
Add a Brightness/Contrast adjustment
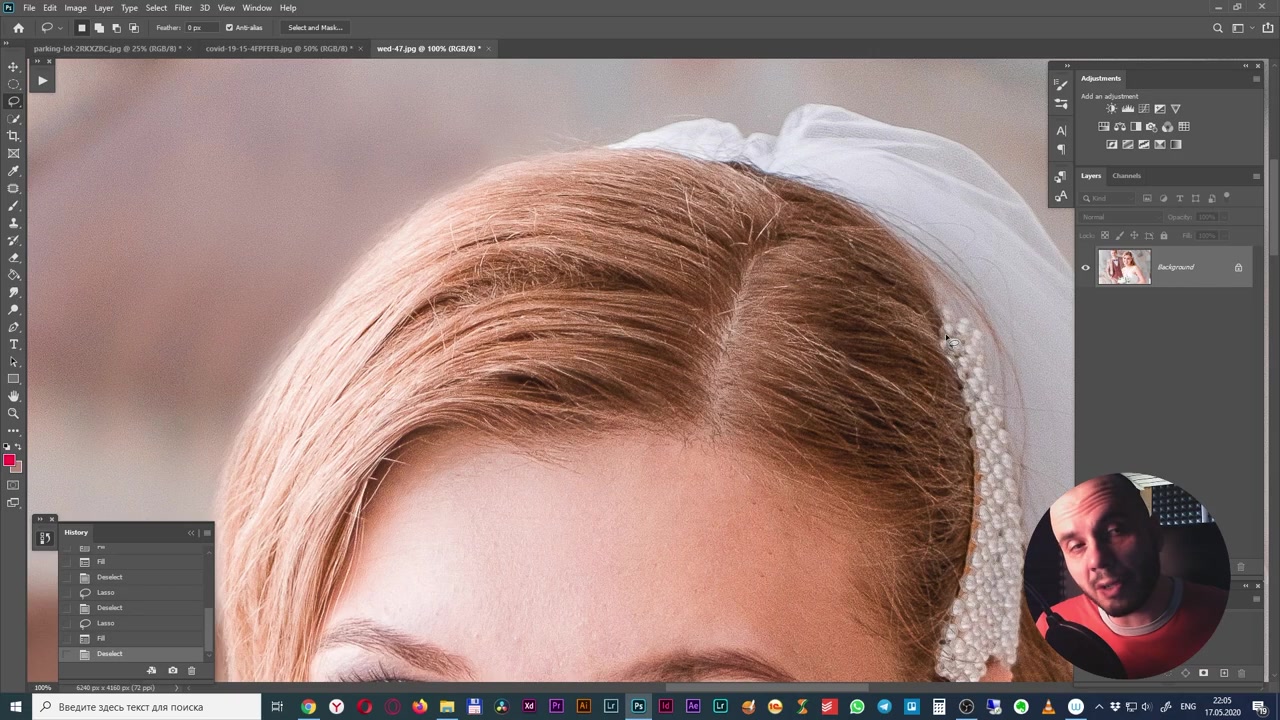[x=1112, y=109]
